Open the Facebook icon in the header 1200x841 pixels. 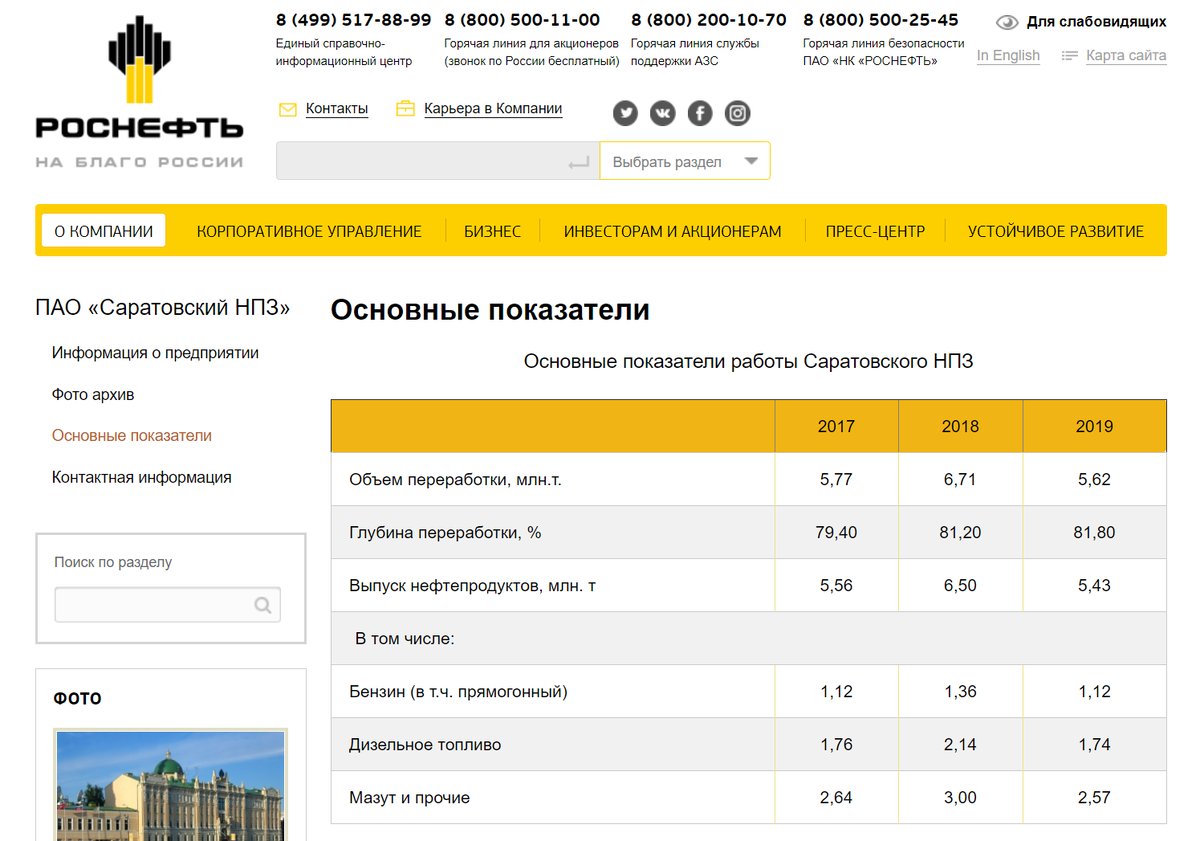(x=700, y=113)
